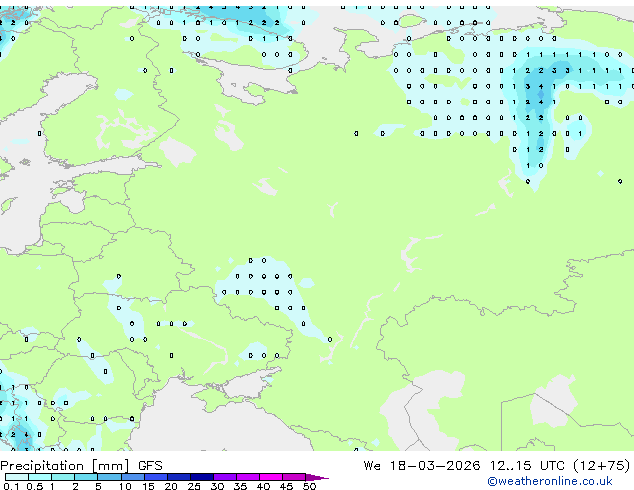Click the legend label "0.5"
The width and height of the screenshot is (634, 490).
(x=35, y=486)
